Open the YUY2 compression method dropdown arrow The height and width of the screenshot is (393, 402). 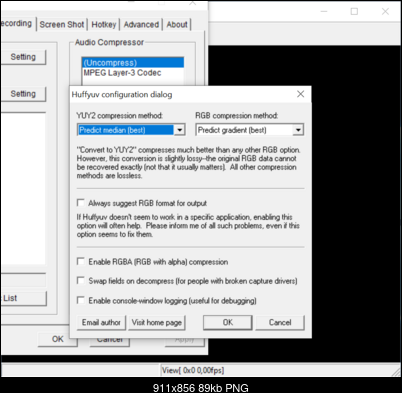[x=180, y=130]
